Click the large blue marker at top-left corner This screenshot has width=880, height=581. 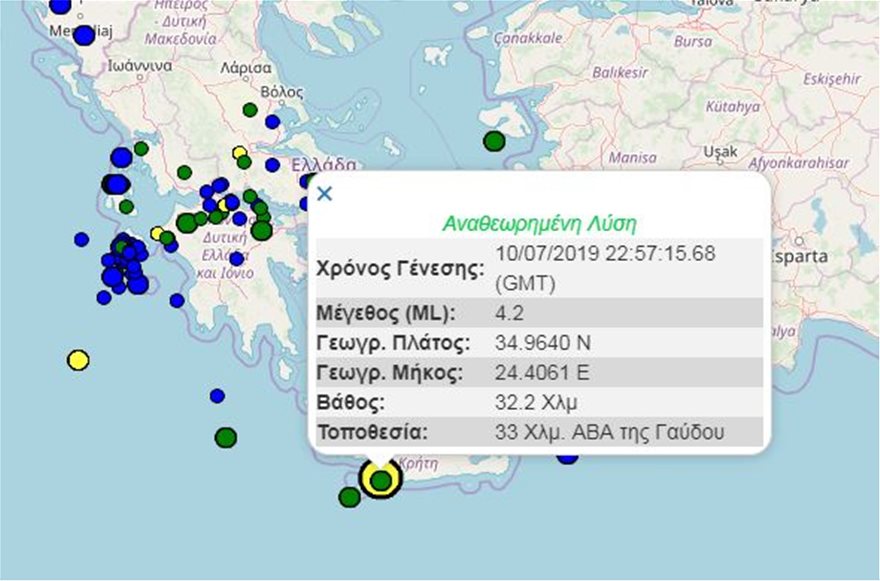[60, 5]
